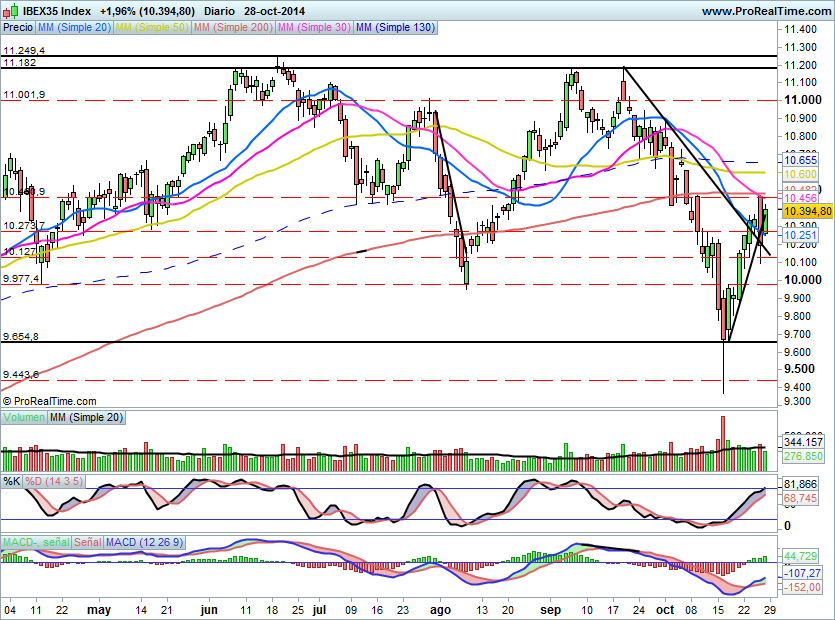Click the 344.157 volume average value

[x=803, y=442]
